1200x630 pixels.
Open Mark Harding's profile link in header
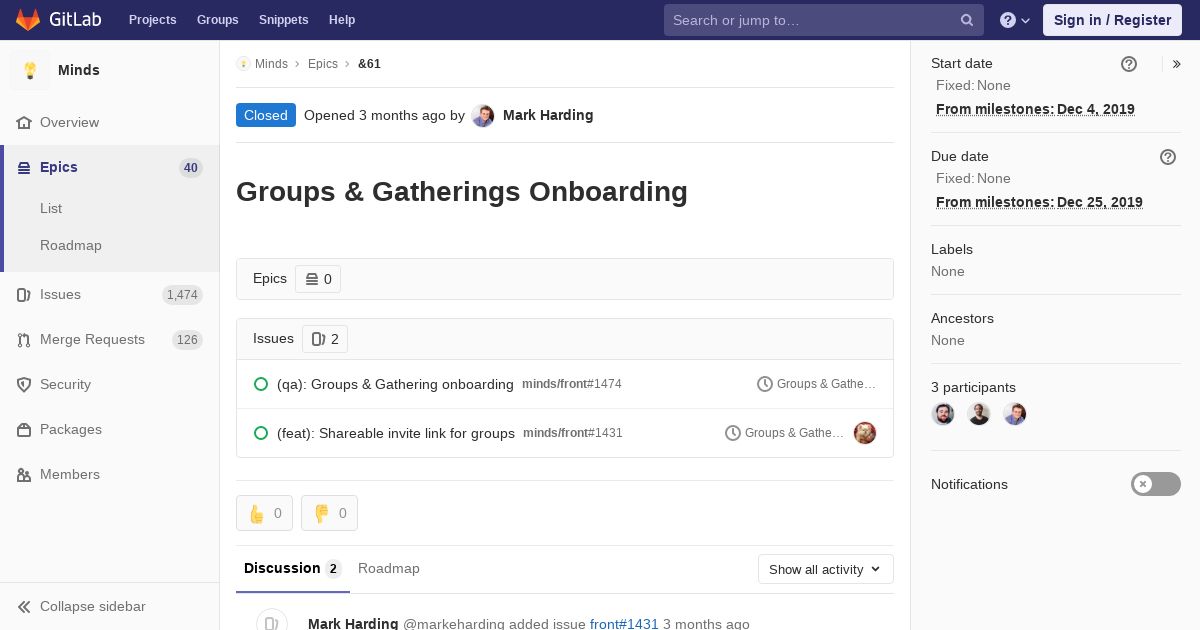pyautogui.click(x=548, y=115)
